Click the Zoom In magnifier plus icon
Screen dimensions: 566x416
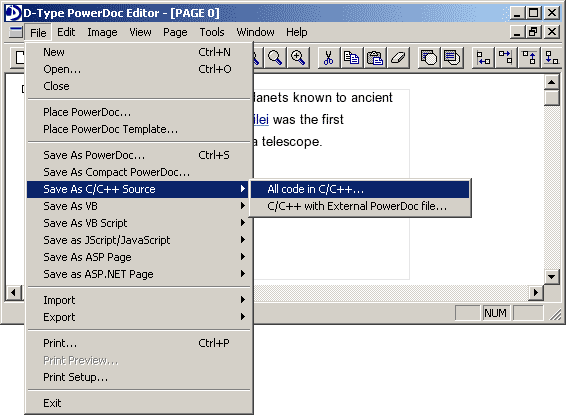tap(298, 58)
